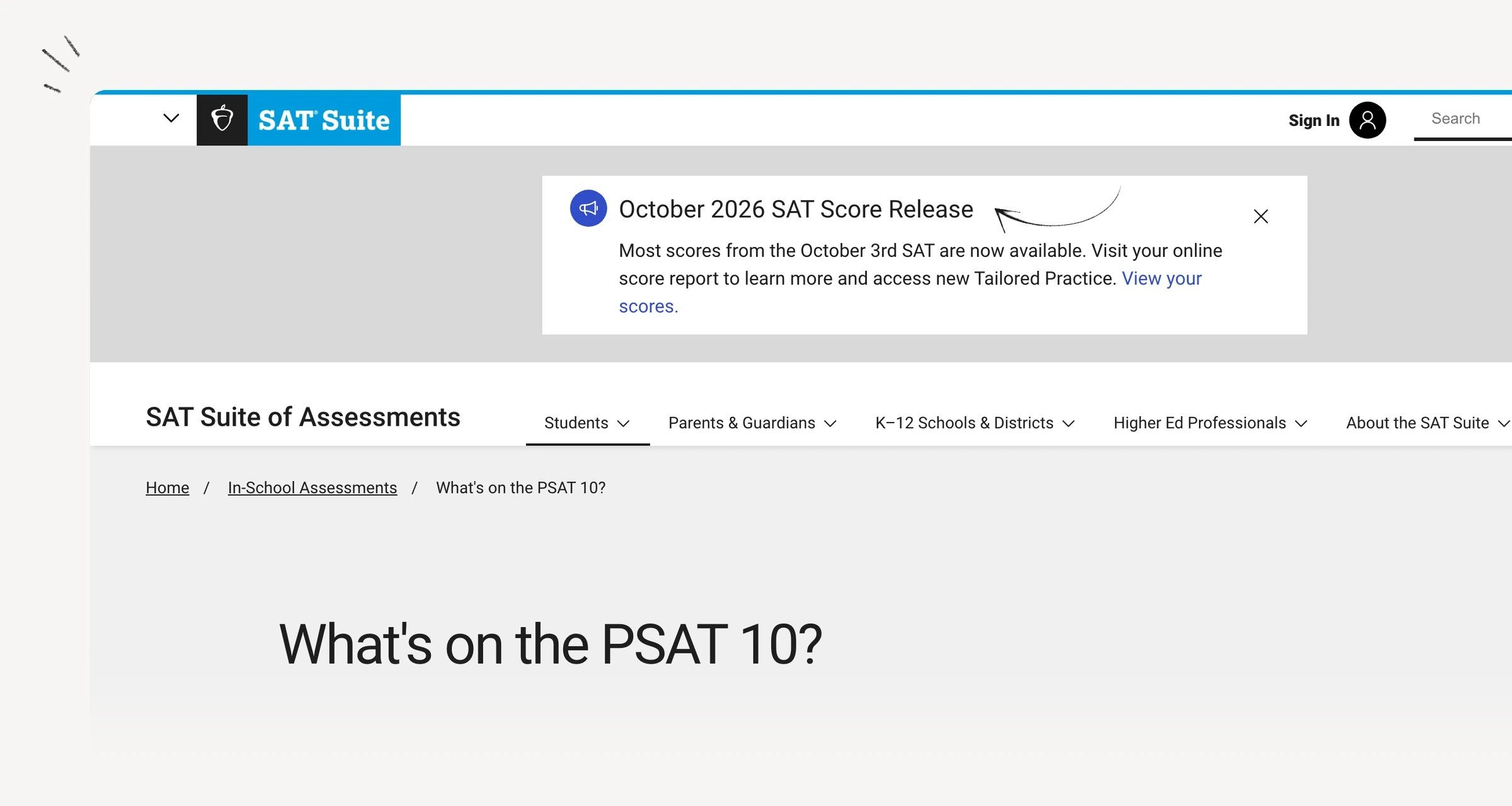Click the user profile avatar icon
1512x806 pixels.
click(1367, 120)
